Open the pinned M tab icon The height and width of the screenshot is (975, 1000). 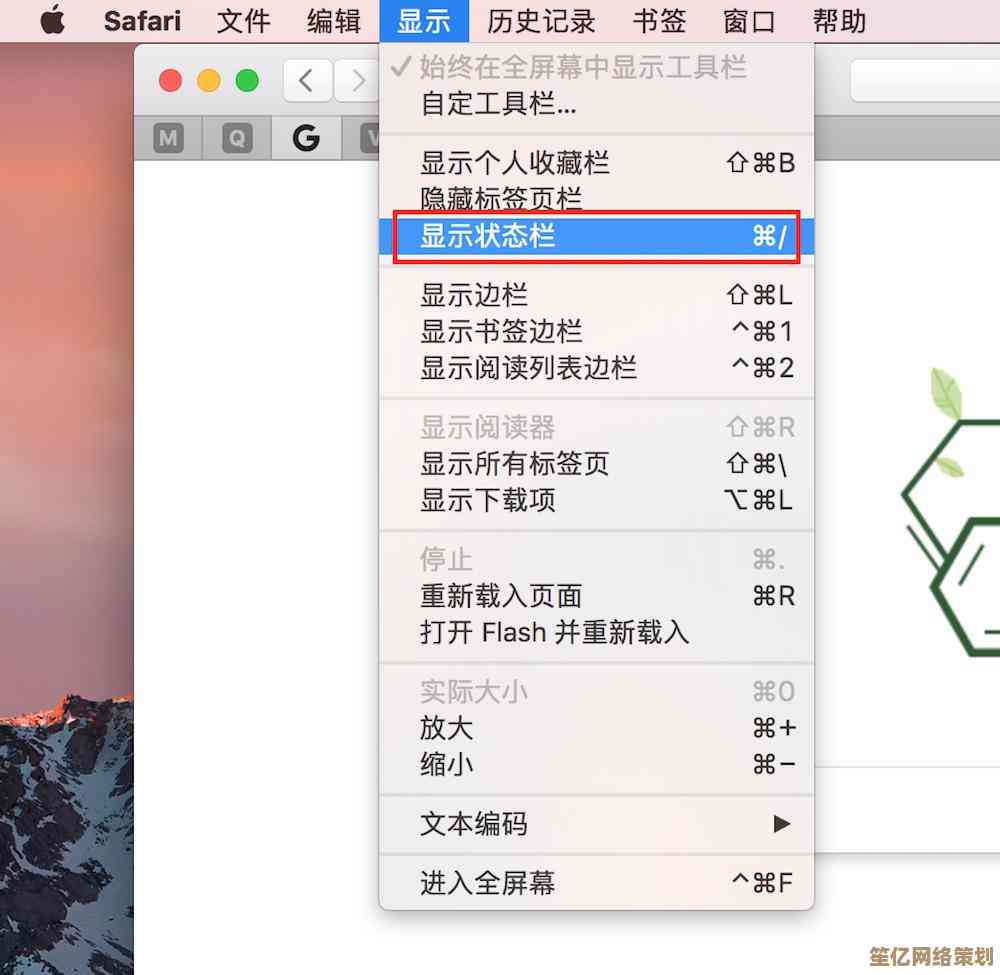click(x=168, y=138)
